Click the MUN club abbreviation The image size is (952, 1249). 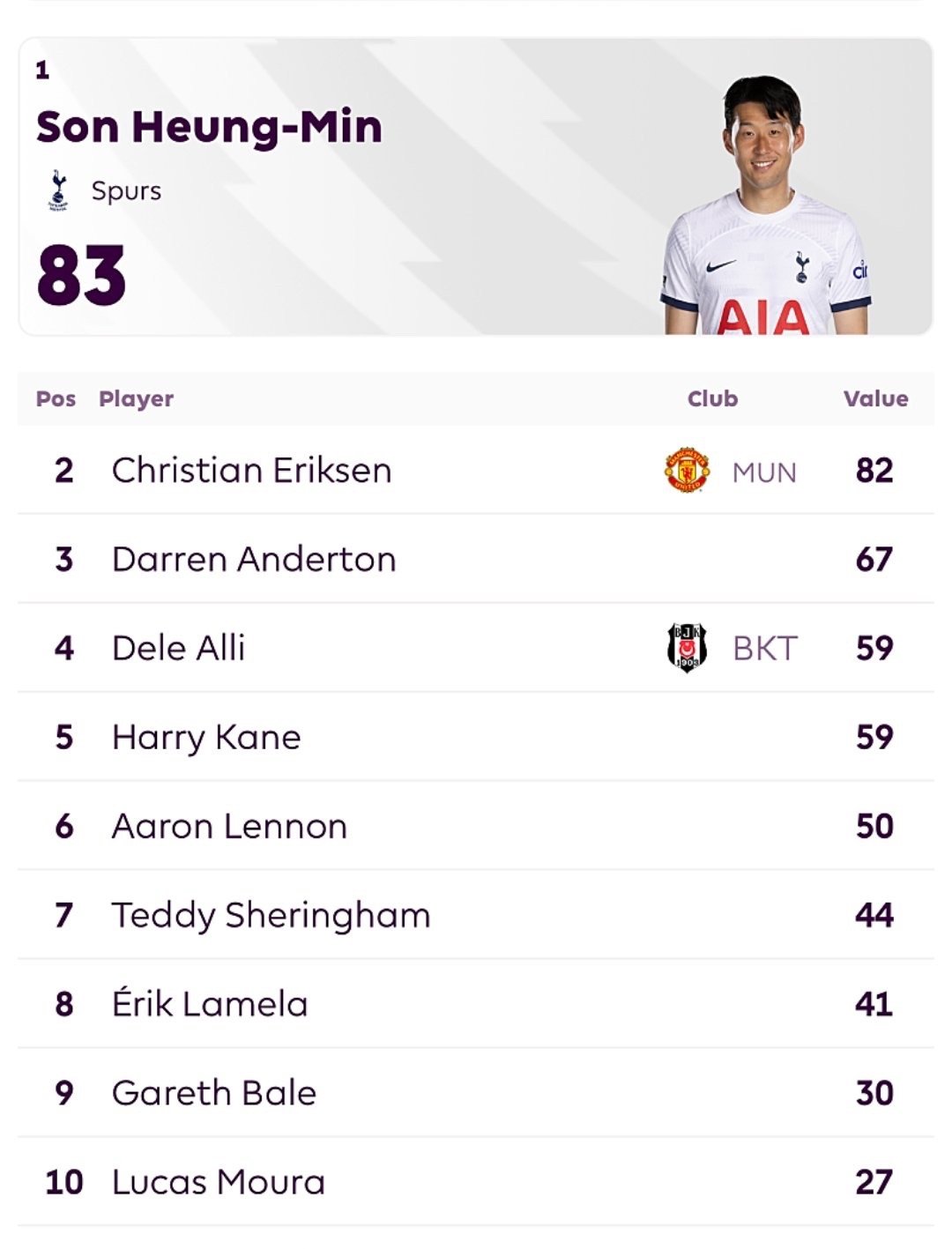[764, 472]
